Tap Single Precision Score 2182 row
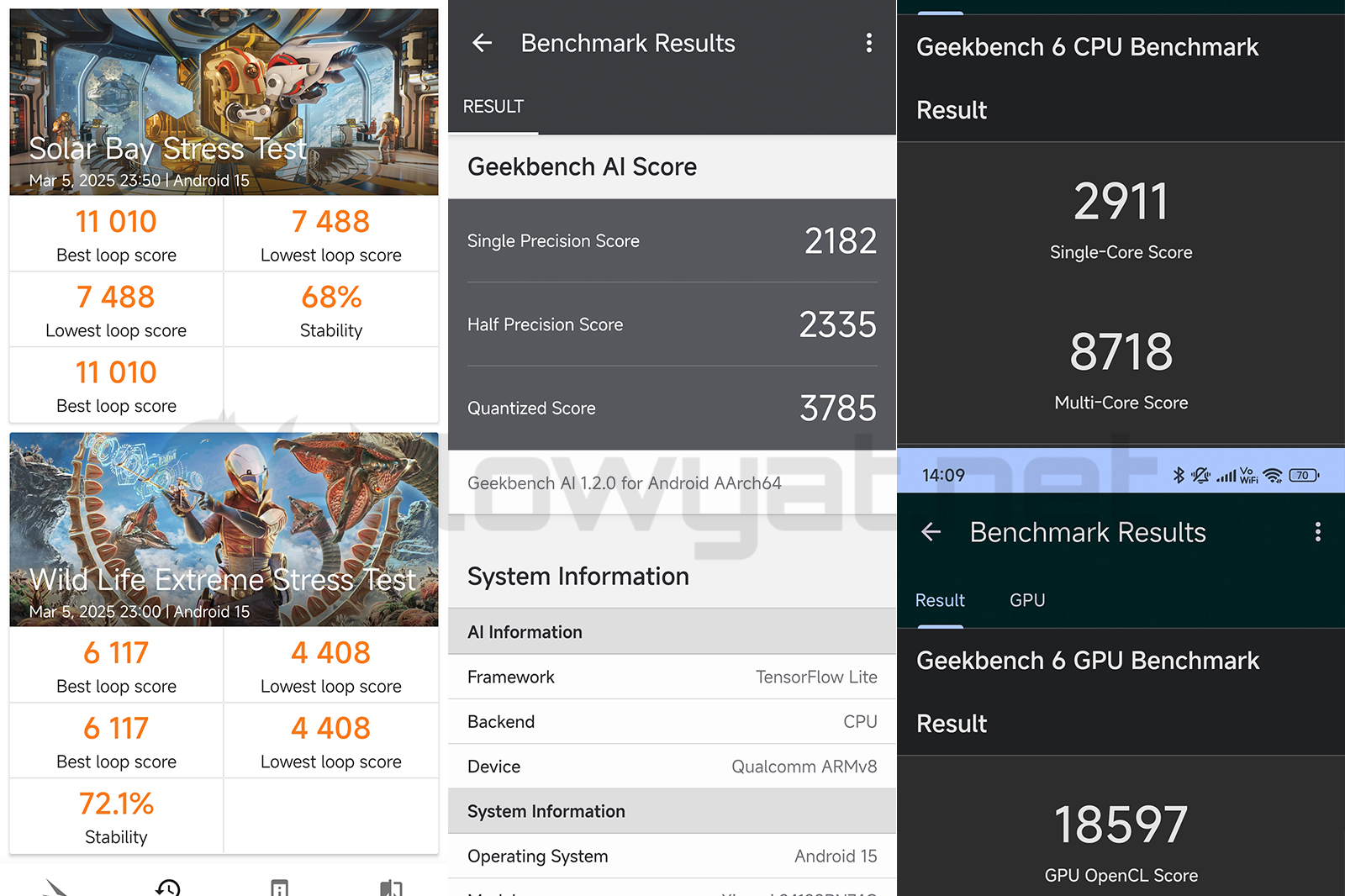 pos(672,241)
